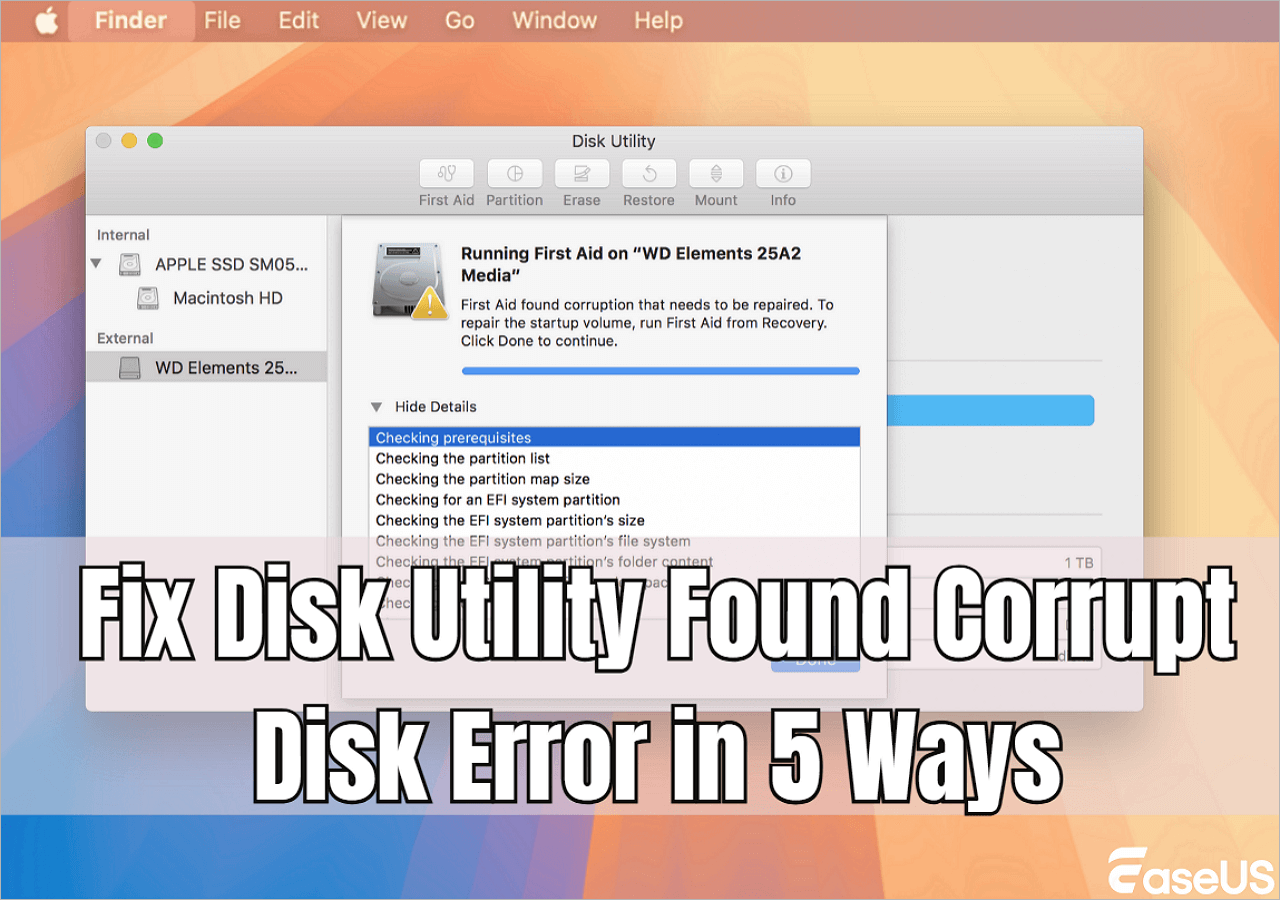This screenshot has width=1280, height=900.
Task: Click the Mount toolbar icon
Action: (716, 173)
